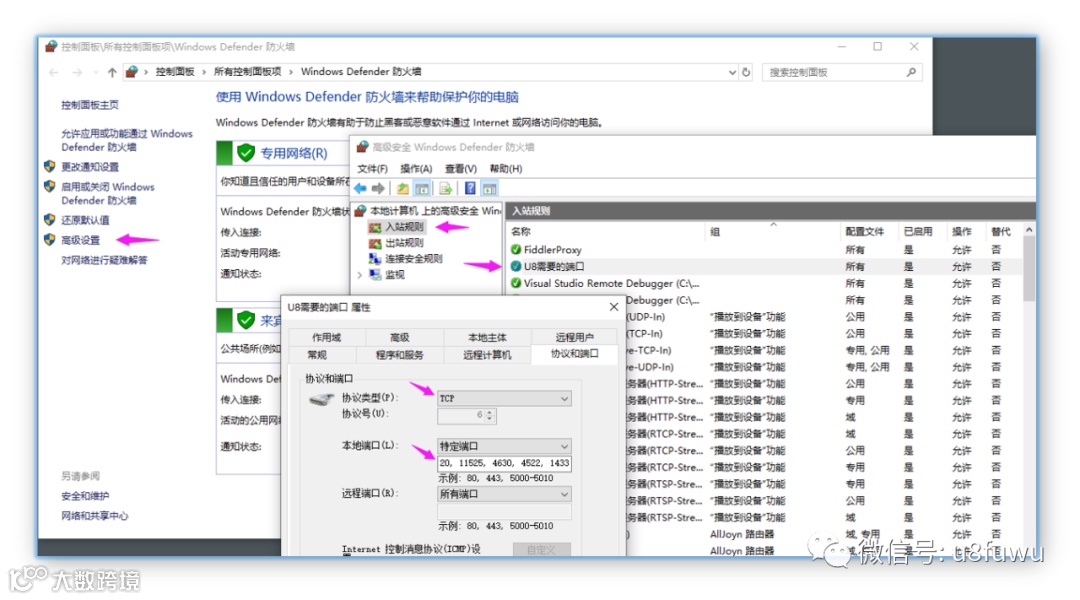Select the 协议和端口 tab
Image resolution: width=1080 pixels, height=600 pixels.
pos(574,353)
